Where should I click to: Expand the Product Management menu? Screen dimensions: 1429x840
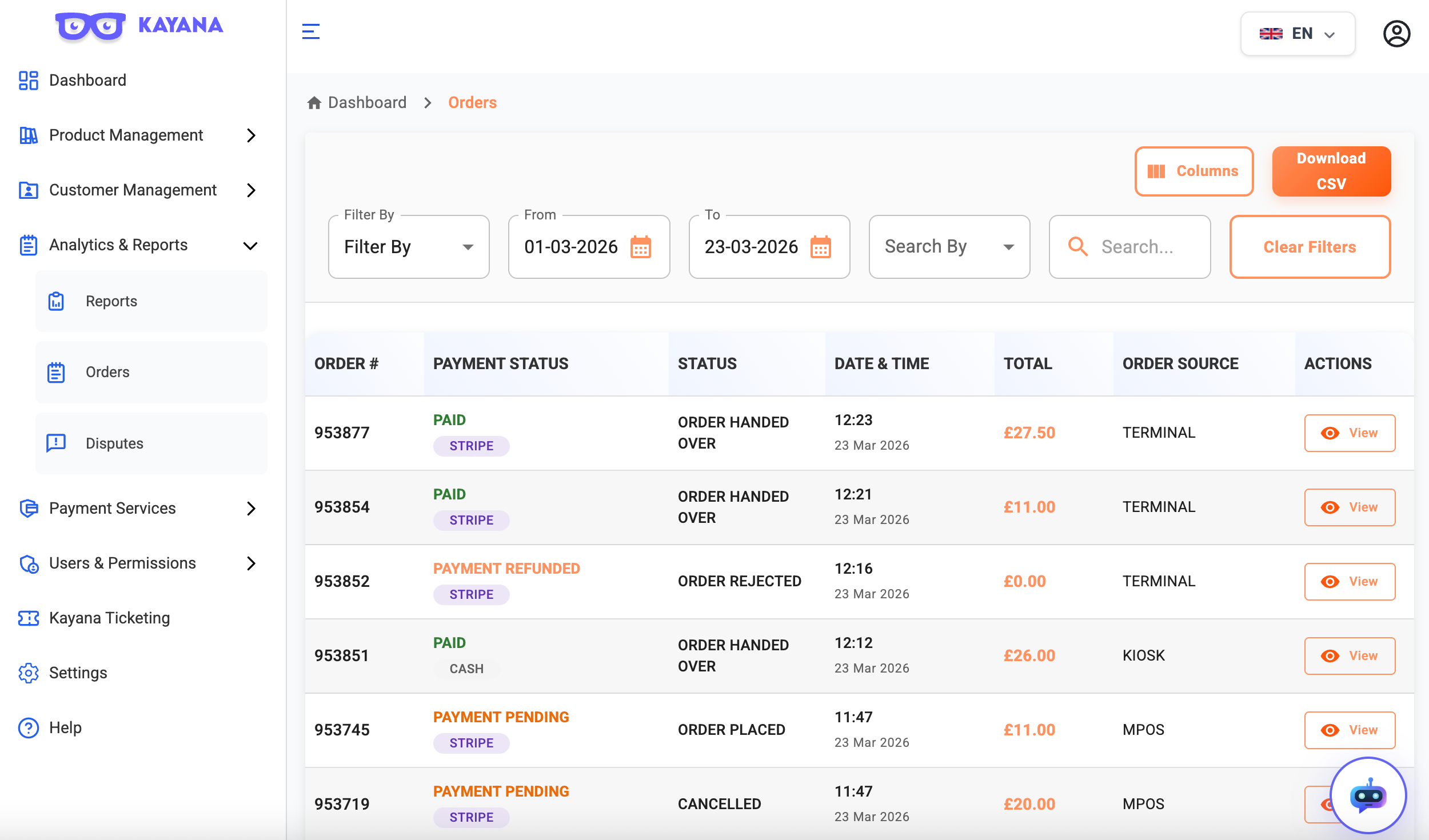tap(138, 135)
